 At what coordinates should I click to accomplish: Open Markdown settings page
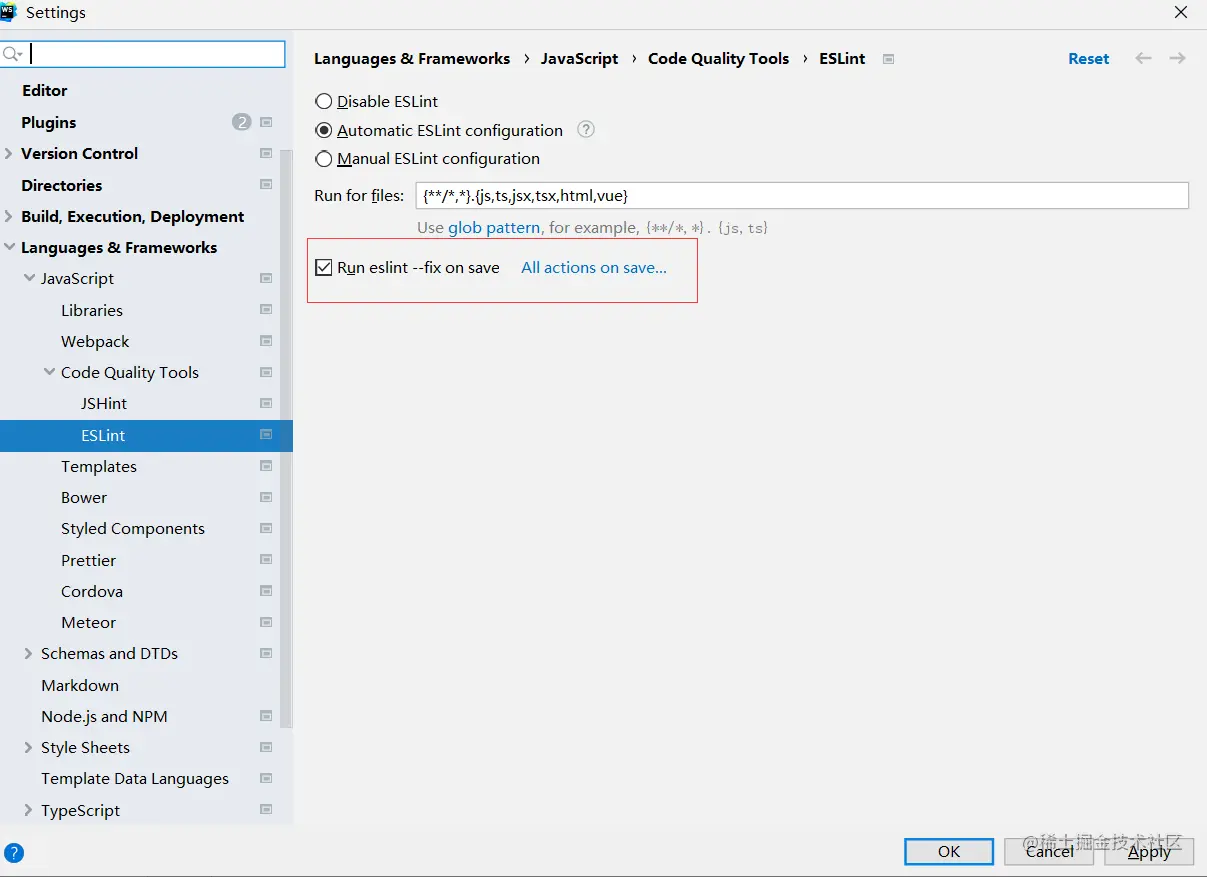(80, 685)
